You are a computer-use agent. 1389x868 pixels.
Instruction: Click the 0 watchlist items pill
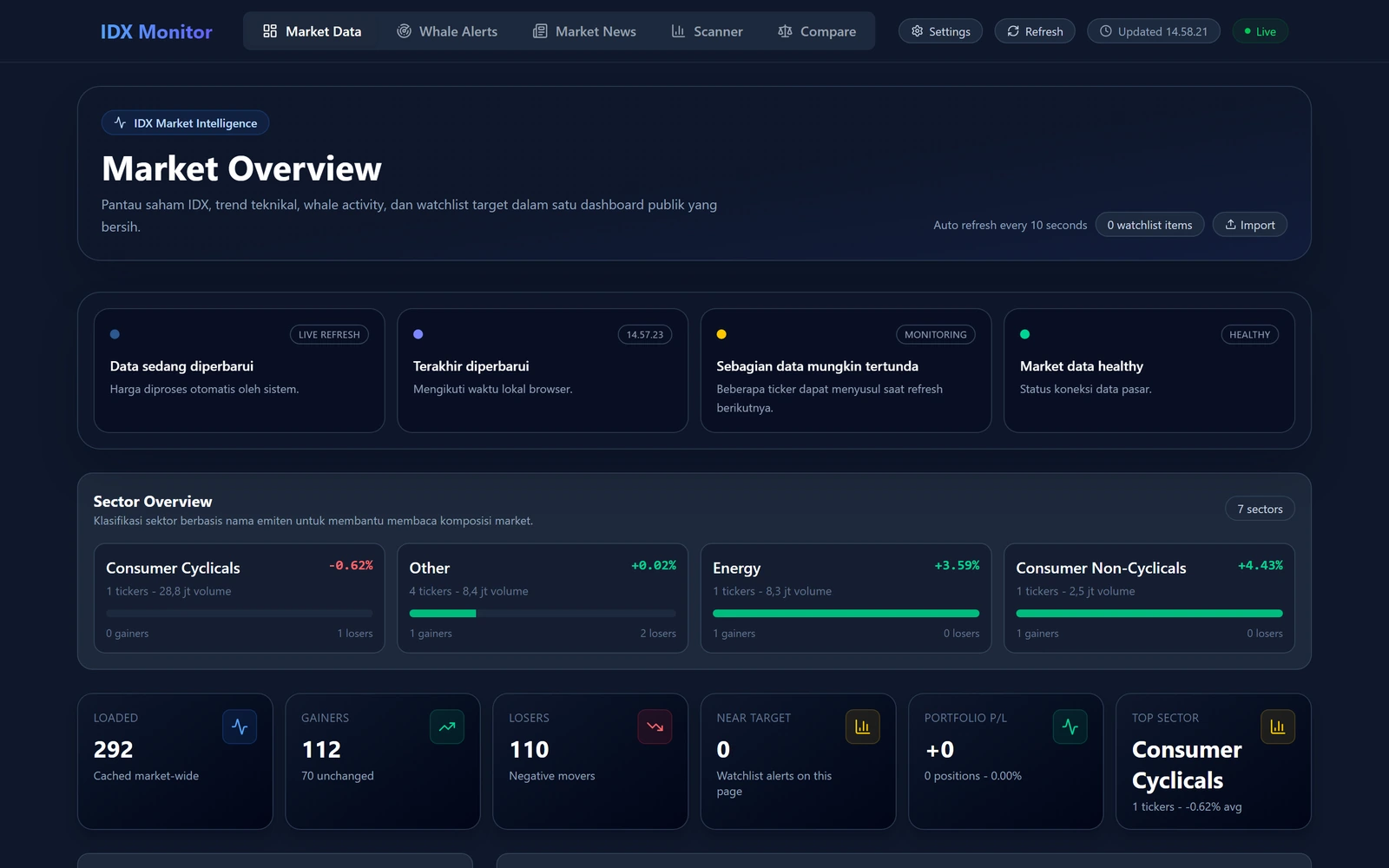pos(1149,225)
